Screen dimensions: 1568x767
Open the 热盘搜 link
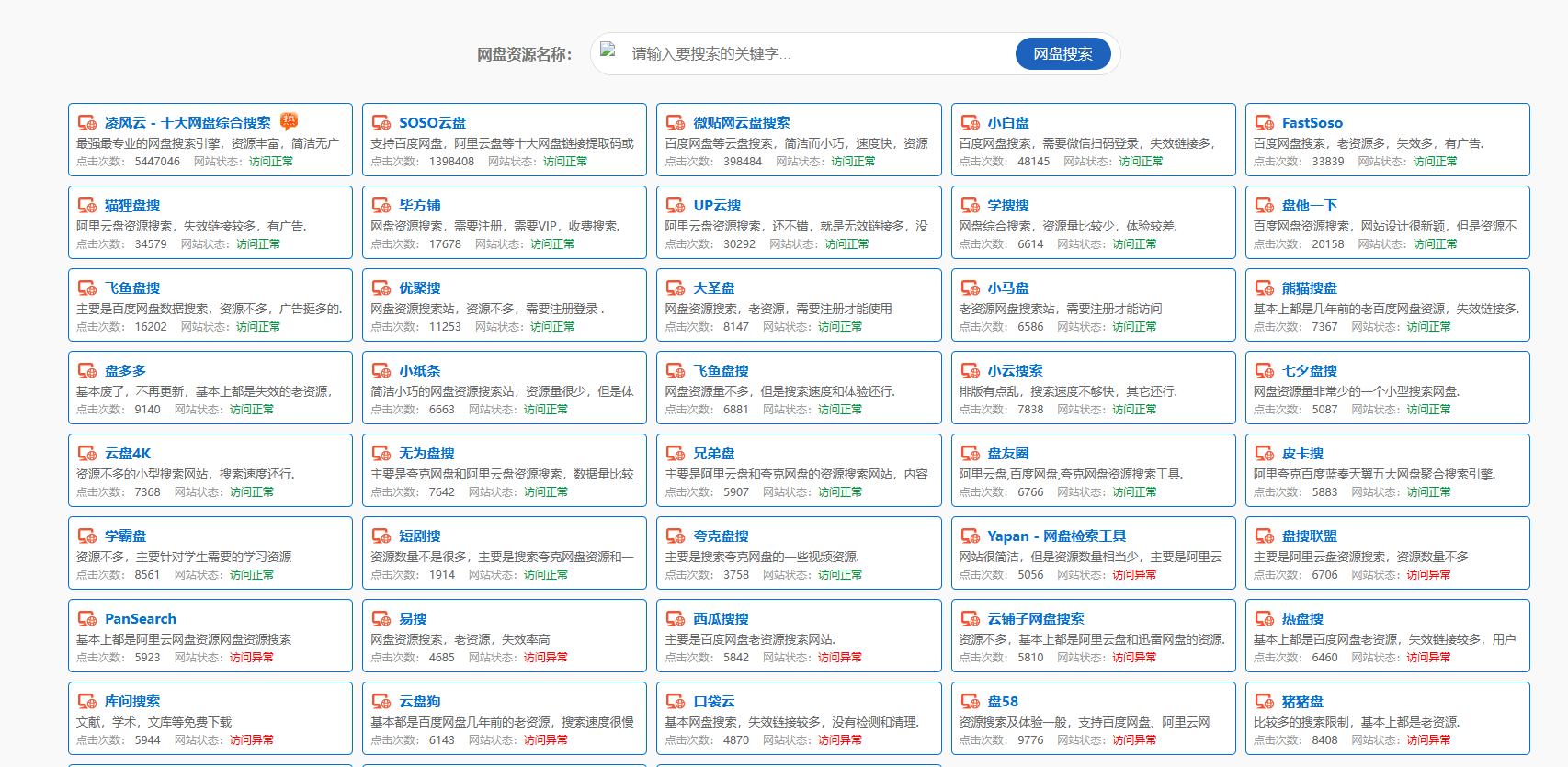click(1302, 618)
